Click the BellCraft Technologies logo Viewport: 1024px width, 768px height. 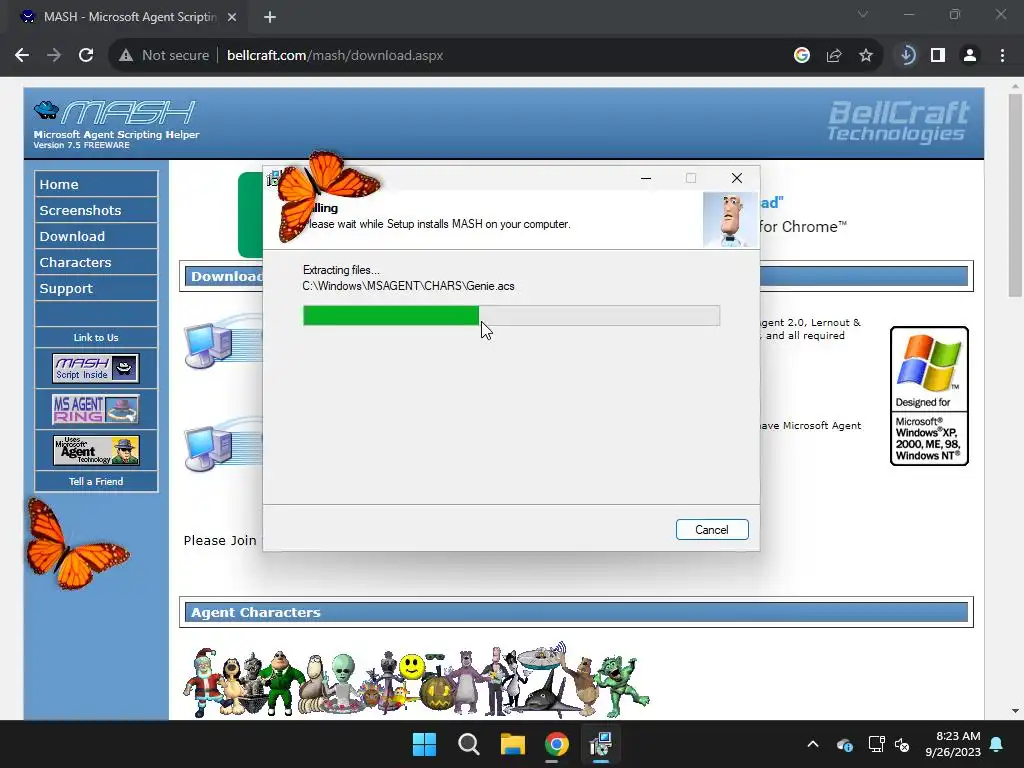(898, 121)
